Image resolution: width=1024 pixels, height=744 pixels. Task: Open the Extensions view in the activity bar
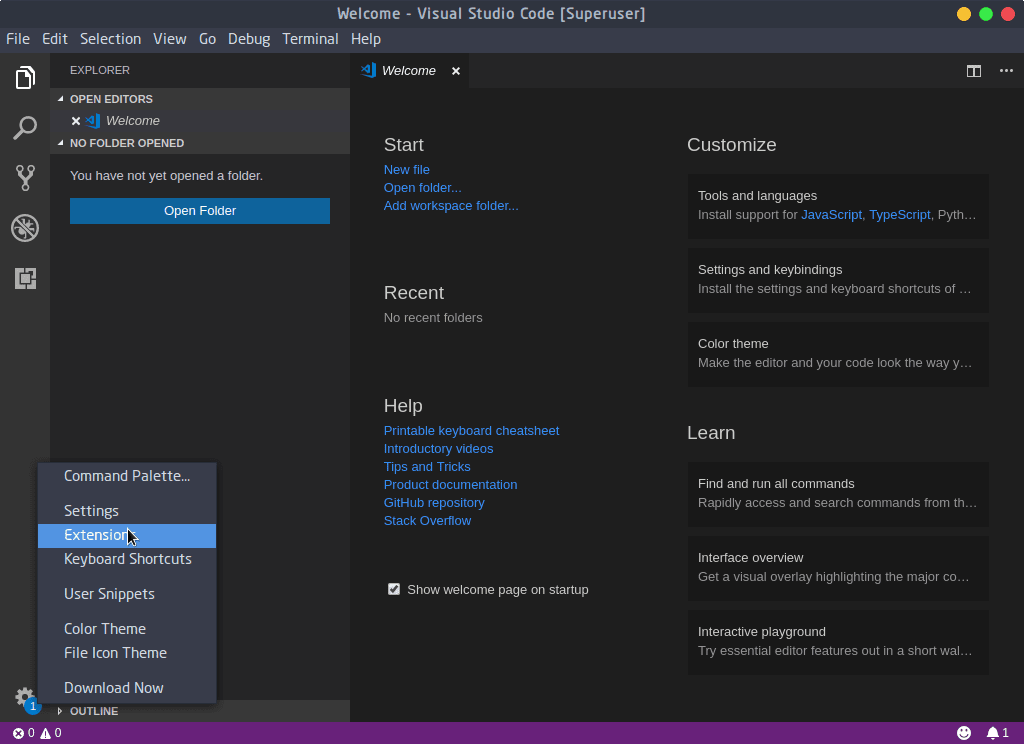(25, 278)
